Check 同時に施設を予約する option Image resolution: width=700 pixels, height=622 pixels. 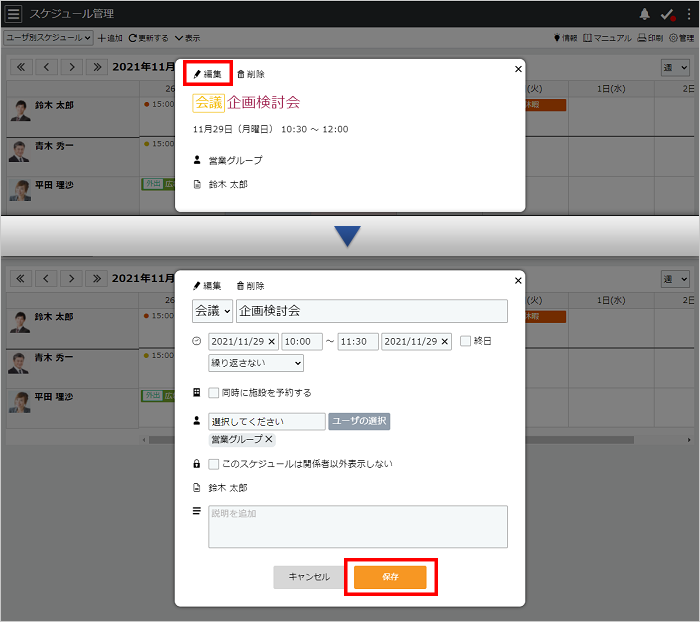[x=213, y=392]
